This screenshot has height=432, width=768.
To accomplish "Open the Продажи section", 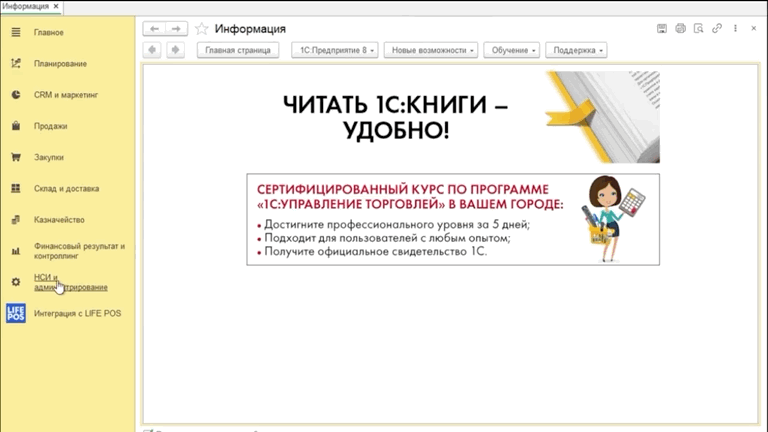I will (x=50, y=126).
